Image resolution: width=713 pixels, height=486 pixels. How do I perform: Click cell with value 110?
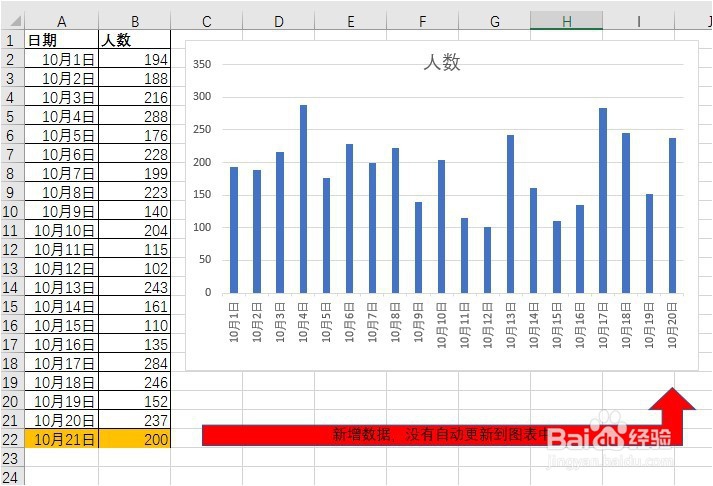click(x=135, y=325)
